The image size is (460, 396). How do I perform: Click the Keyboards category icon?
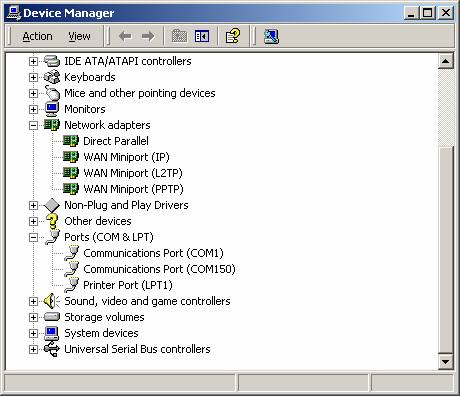[x=52, y=77]
